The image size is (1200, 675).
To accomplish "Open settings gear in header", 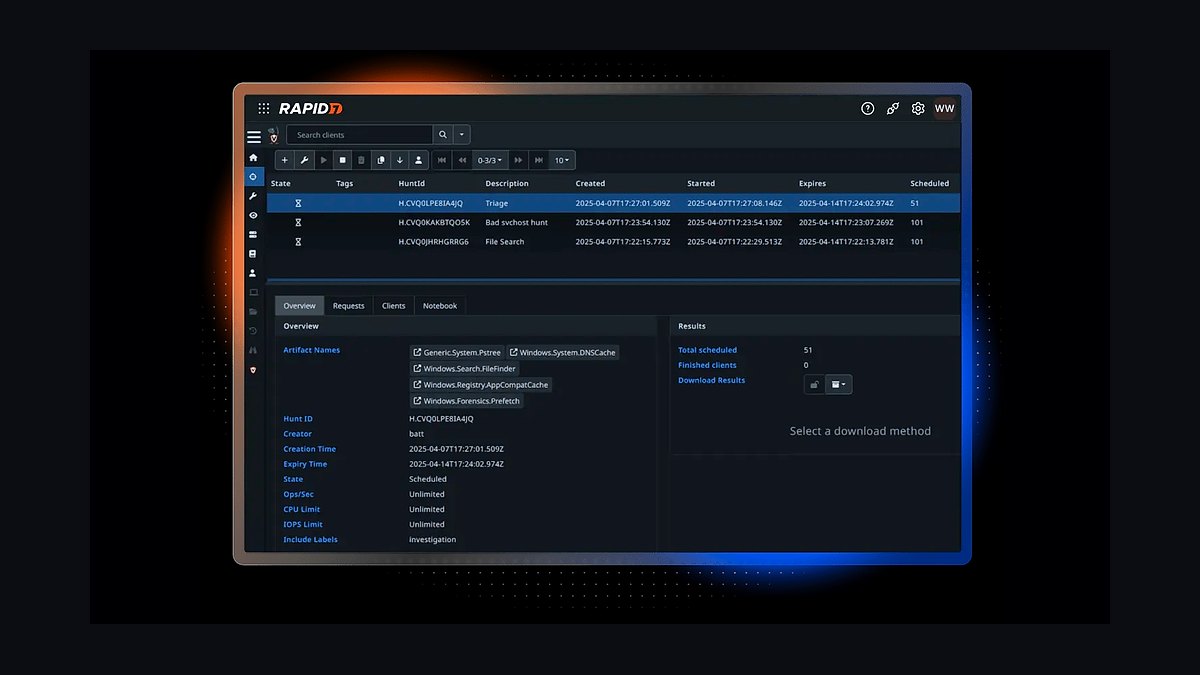I will 918,108.
